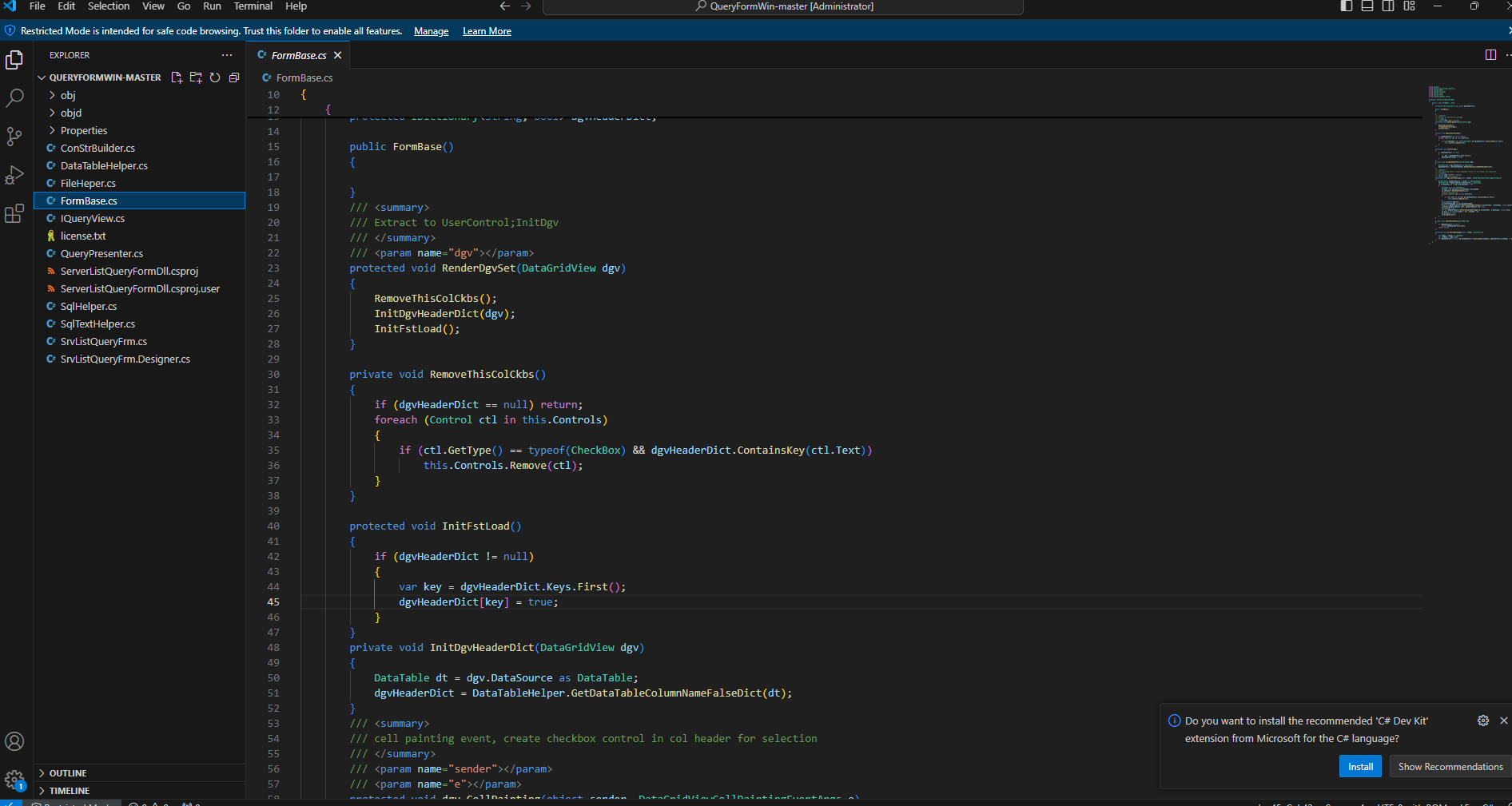
Task: Open IQueryView.cs file
Action: click(93, 218)
